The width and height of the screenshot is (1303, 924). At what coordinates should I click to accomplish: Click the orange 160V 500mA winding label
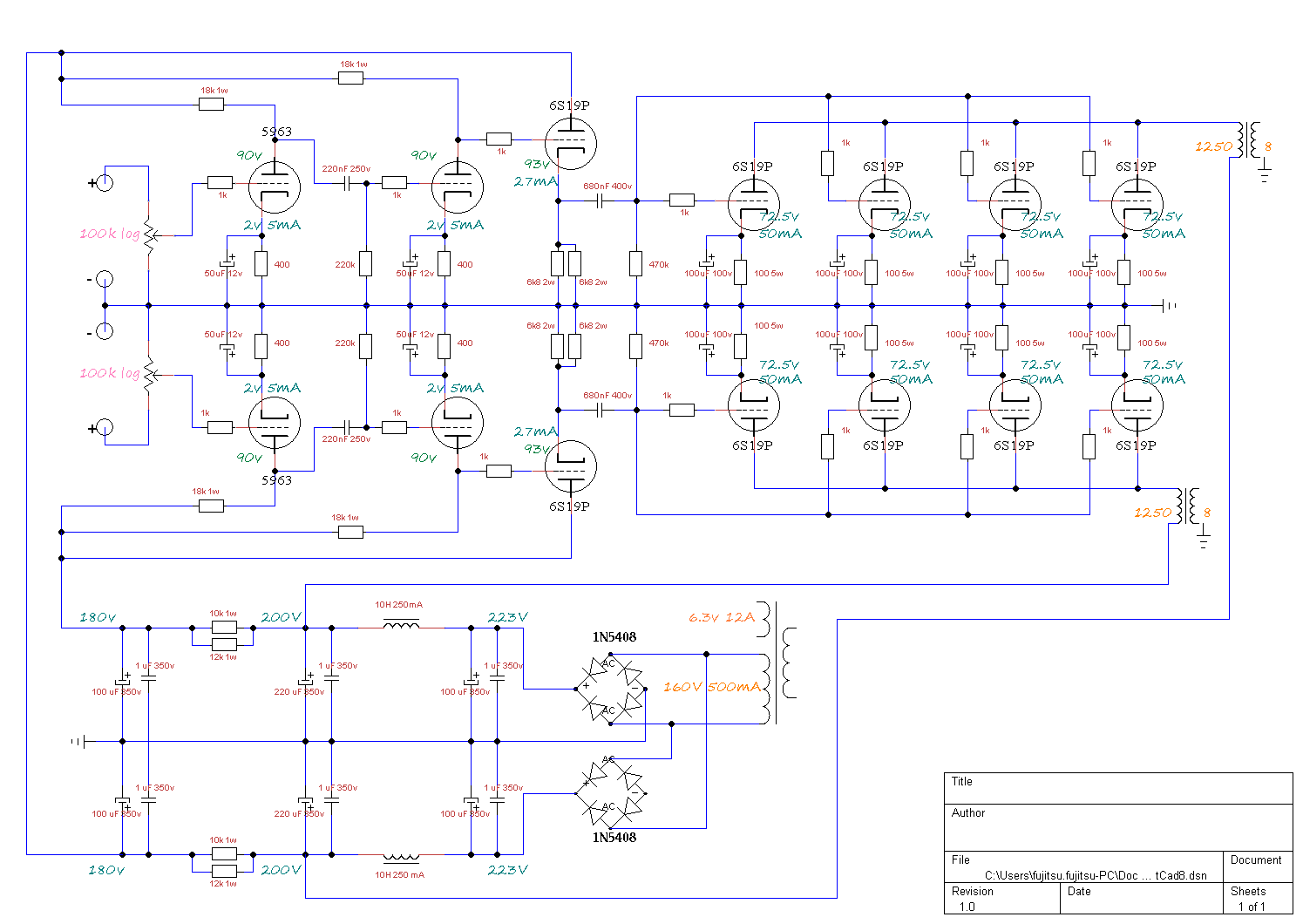pos(712,687)
